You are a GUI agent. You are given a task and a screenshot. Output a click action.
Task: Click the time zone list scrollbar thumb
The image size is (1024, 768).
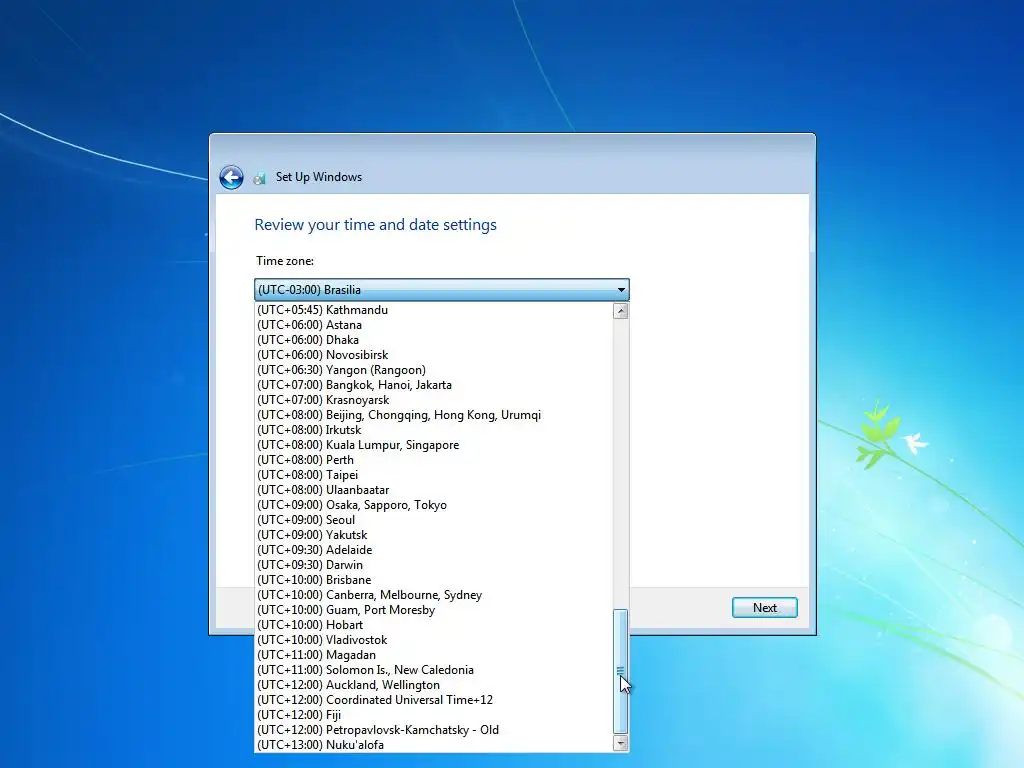pyautogui.click(x=620, y=671)
